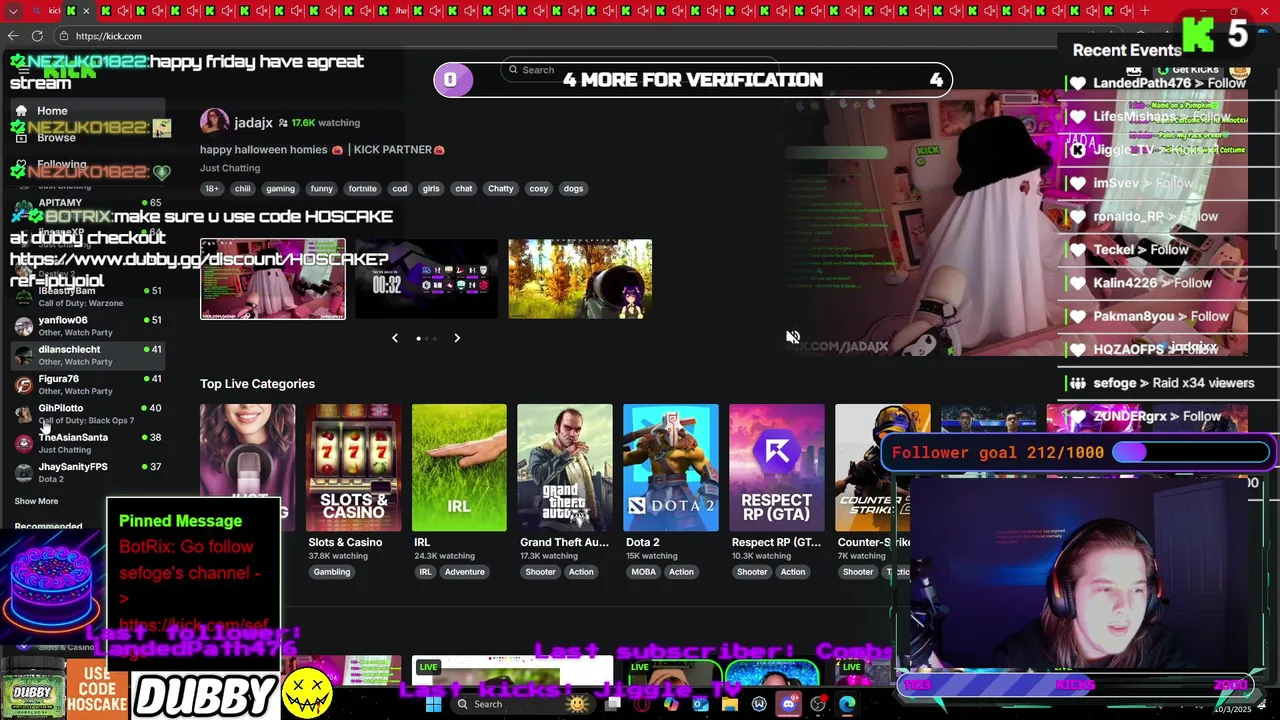The height and width of the screenshot is (720, 1280).
Task: Open a new browser tab with plus
Action: click(1145, 11)
